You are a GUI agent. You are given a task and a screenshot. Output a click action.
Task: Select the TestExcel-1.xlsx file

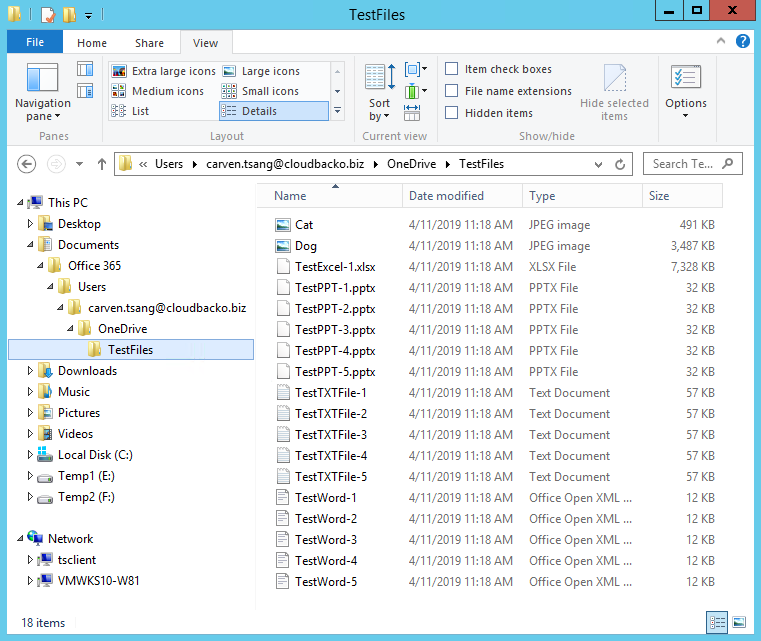pos(335,267)
